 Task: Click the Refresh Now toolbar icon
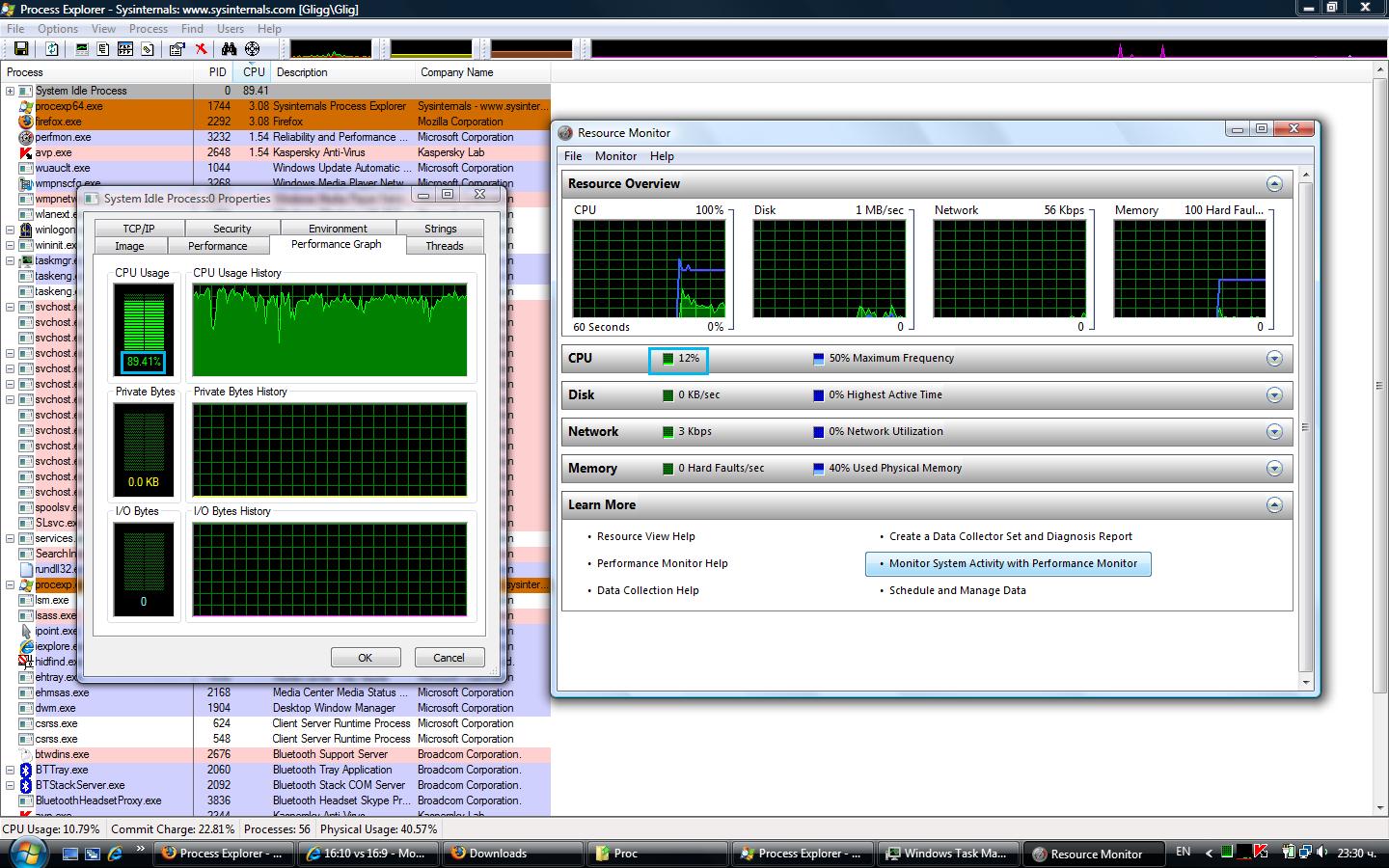pyautogui.click(x=52, y=48)
